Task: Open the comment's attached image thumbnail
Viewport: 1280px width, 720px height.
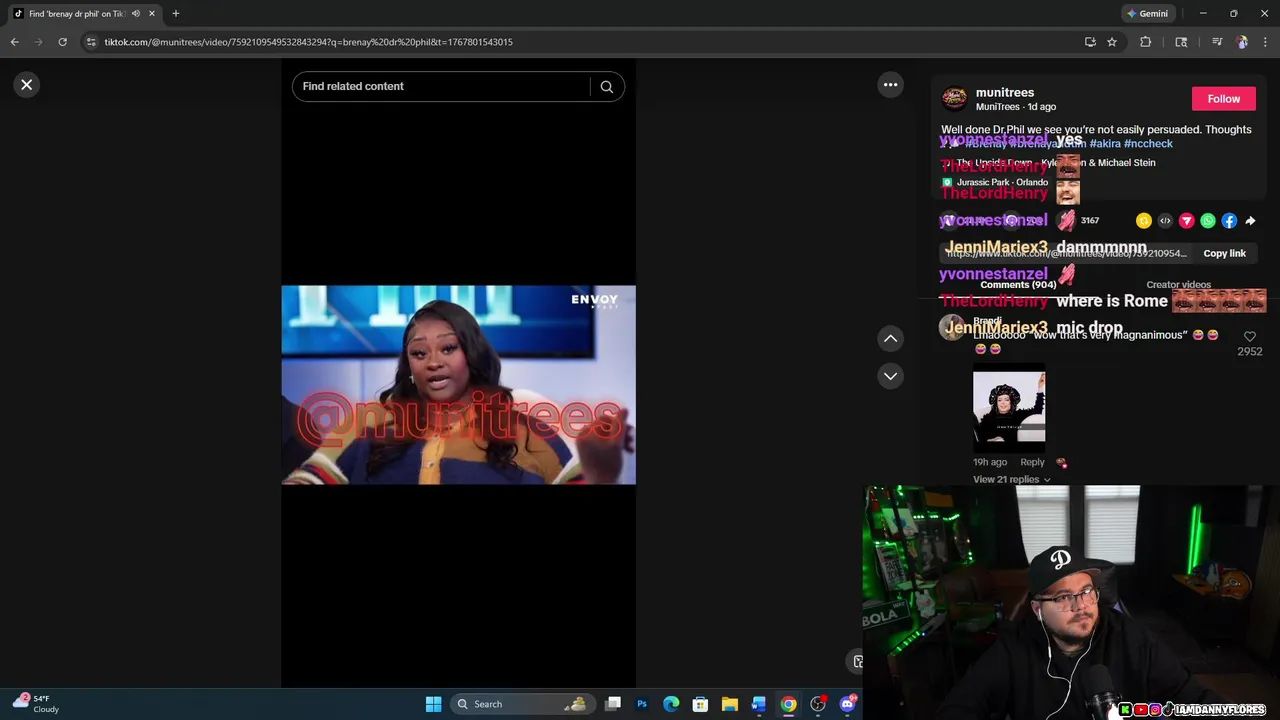Action: pyautogui.click(x=1009, y=407)
